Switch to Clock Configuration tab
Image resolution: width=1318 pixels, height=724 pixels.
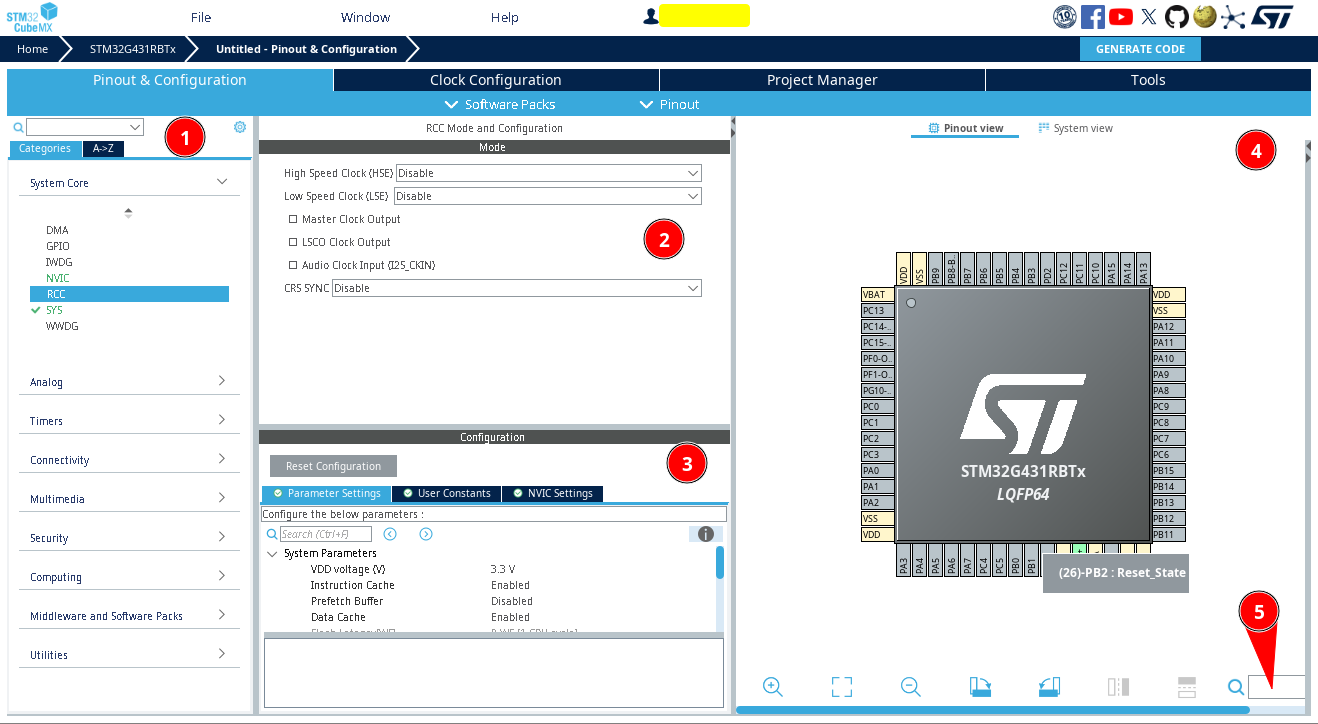click(x=496, y=80)
